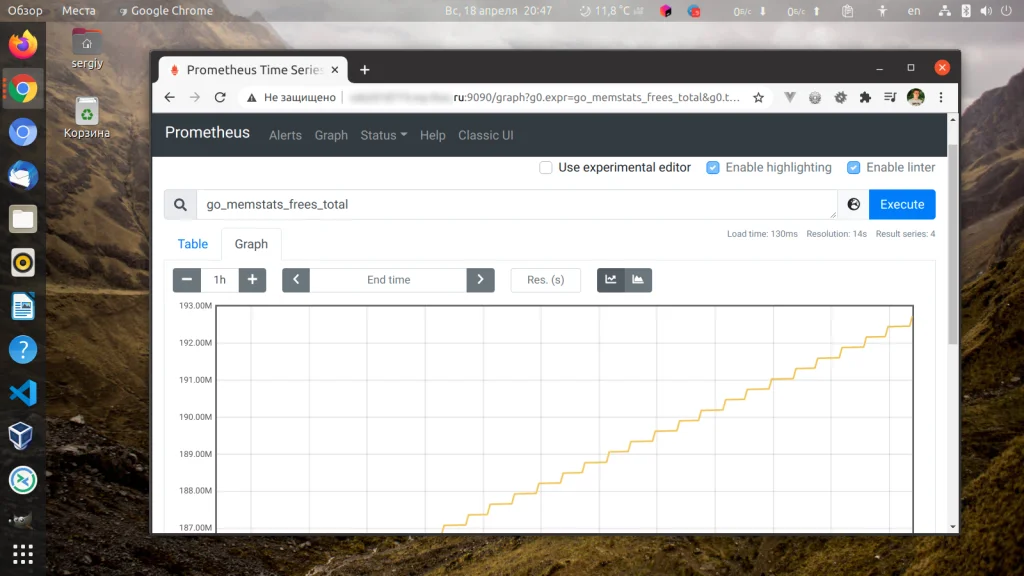Switch to the stacked graph icon
The image size is (1024, 576).
click(638, 280)
